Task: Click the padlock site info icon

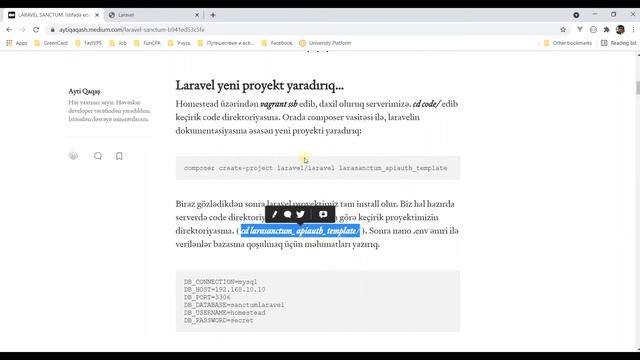Action: tap(52, 30)
